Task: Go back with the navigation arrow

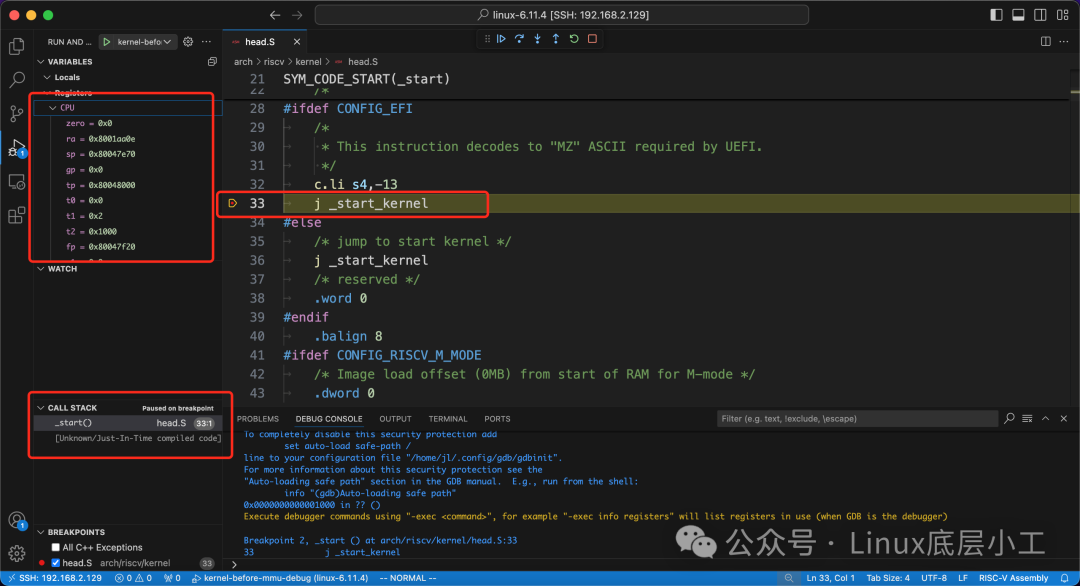Action: coord(275,15)
